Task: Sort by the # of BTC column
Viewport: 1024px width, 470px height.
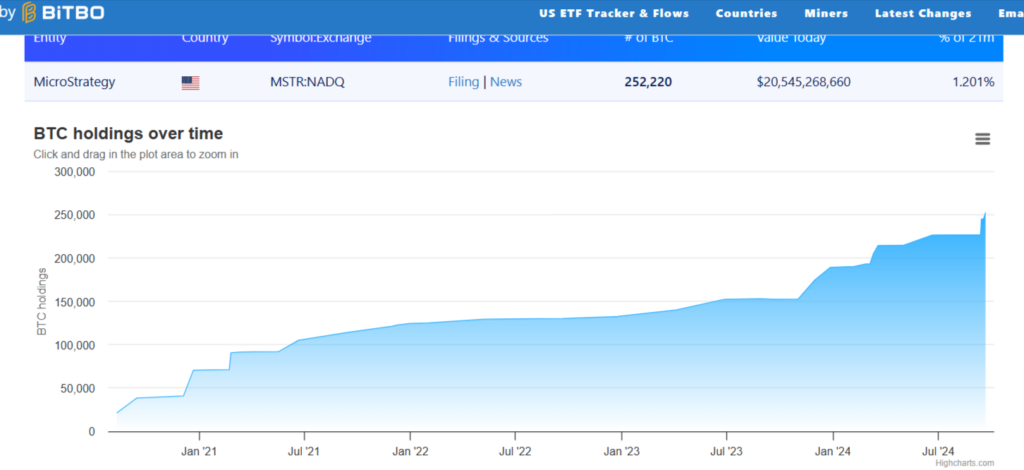Action: pos(647,39)
